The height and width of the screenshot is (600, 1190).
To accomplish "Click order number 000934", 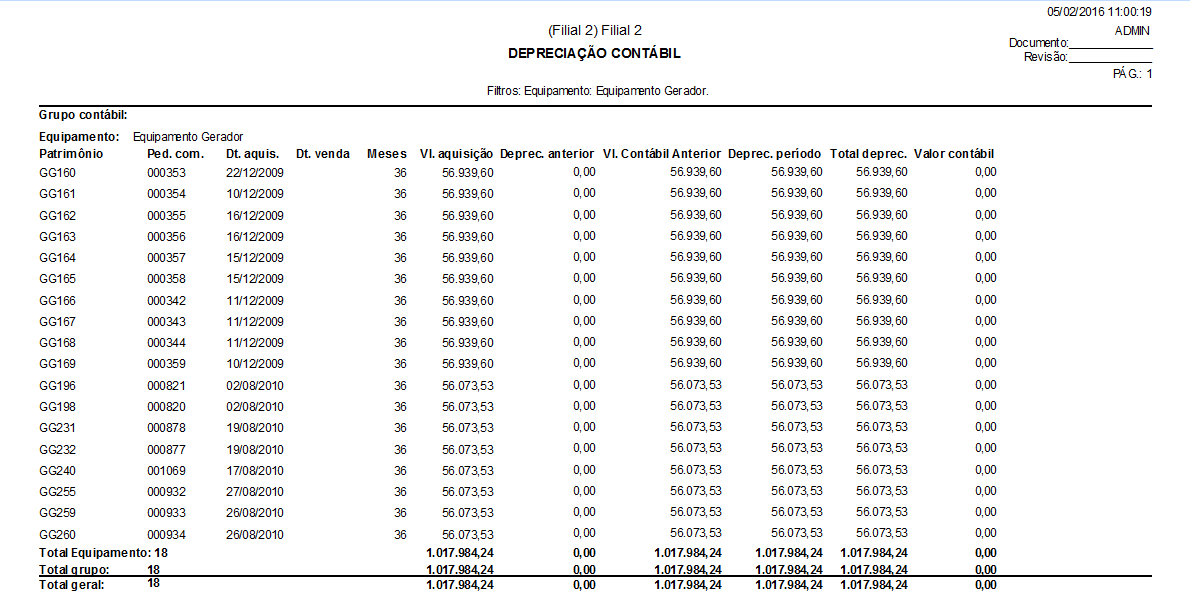I will [166, 535].
